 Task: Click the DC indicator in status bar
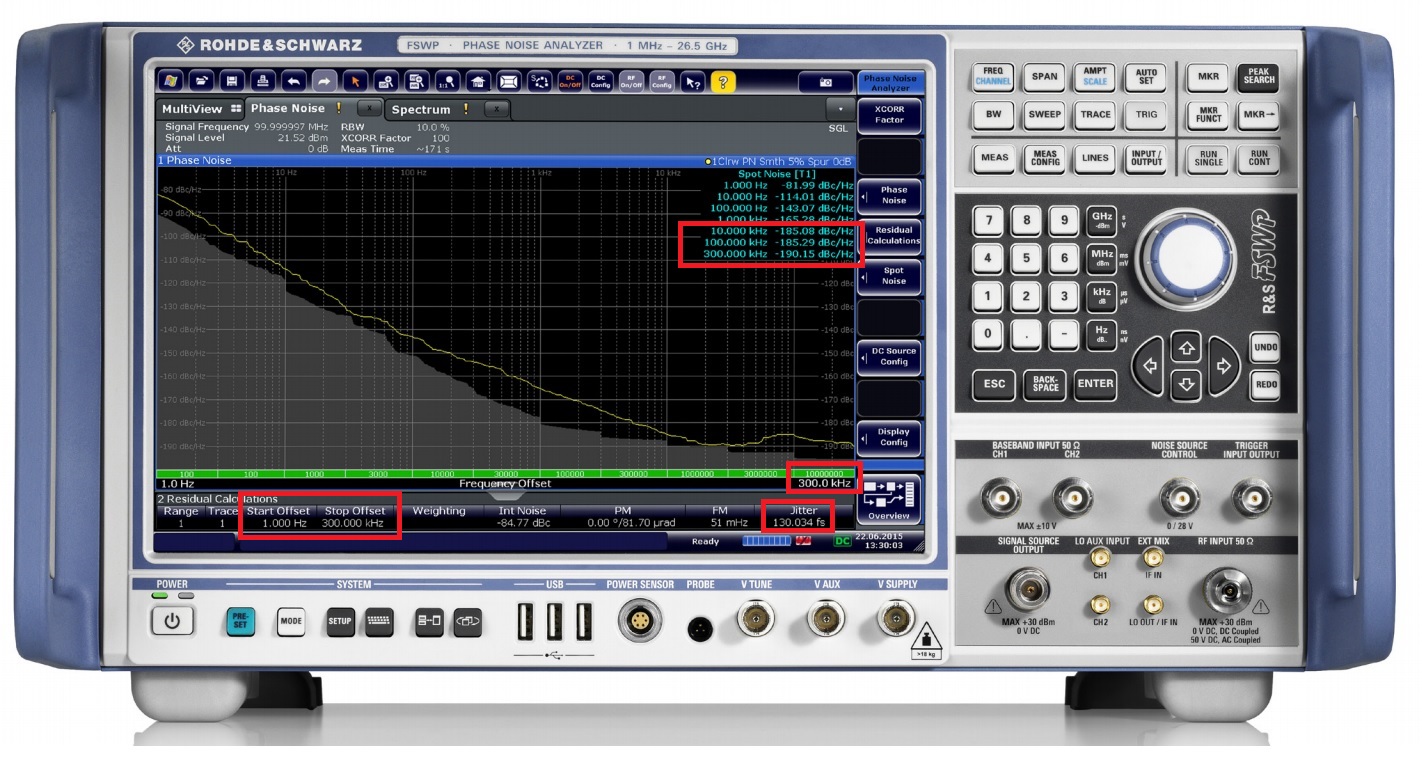tap(843, 541)
